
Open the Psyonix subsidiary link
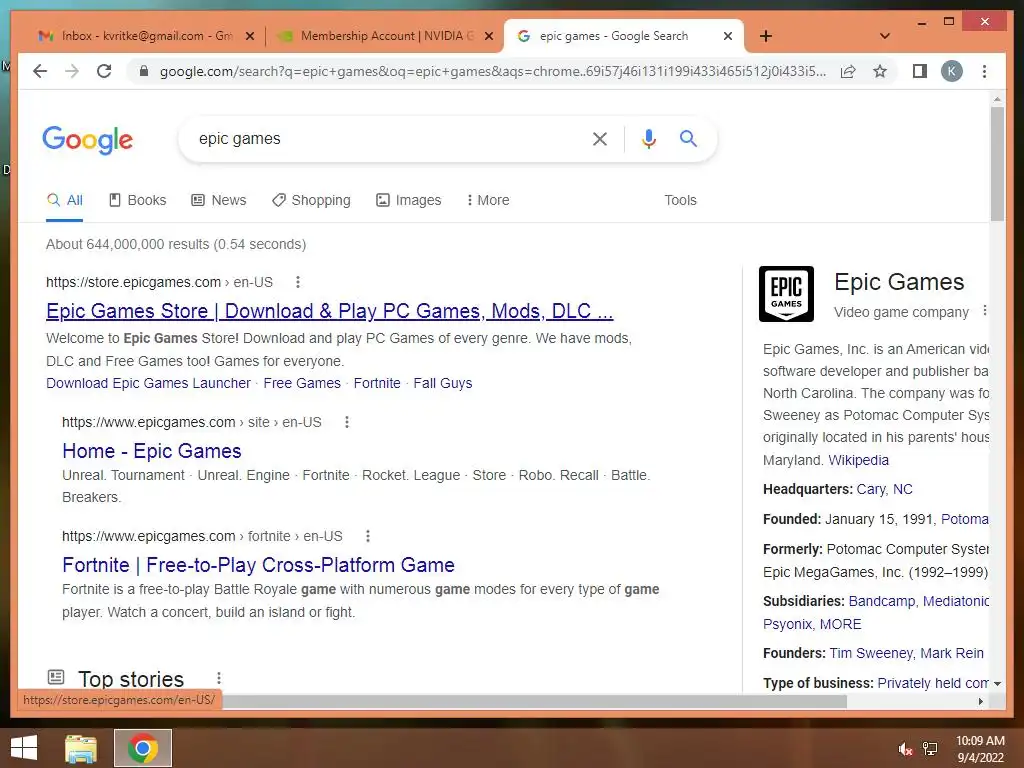[x=787, y=624]
